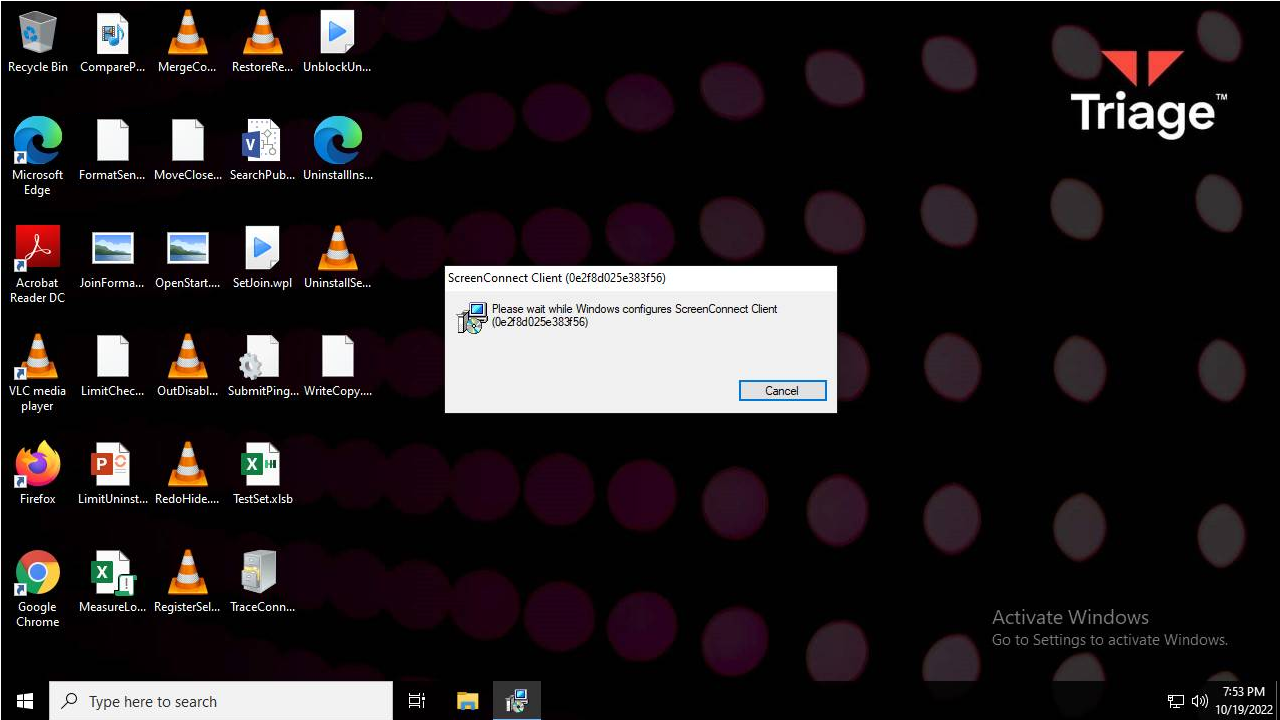
Task: Select the SetJoin.wpl playlist icon
Action: pos(262,258)
